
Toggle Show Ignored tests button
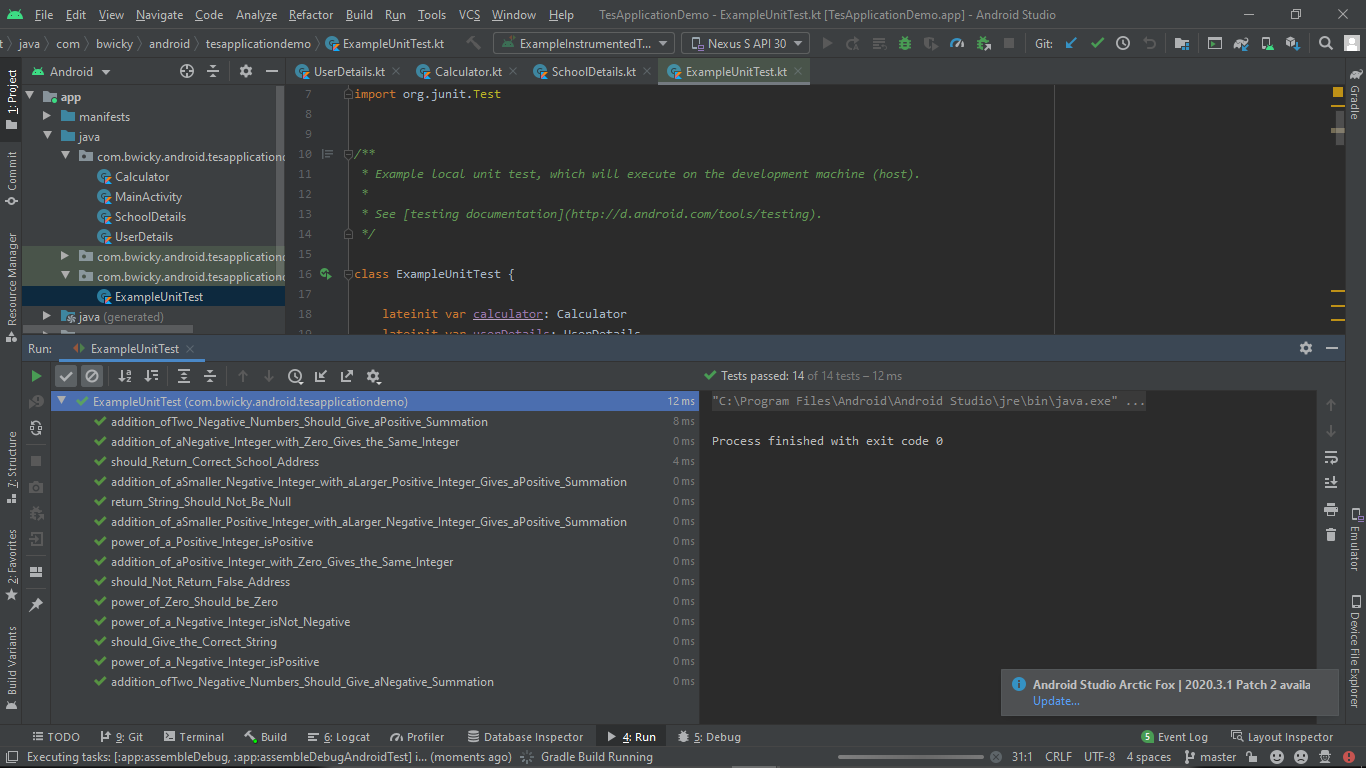point(92,376)
